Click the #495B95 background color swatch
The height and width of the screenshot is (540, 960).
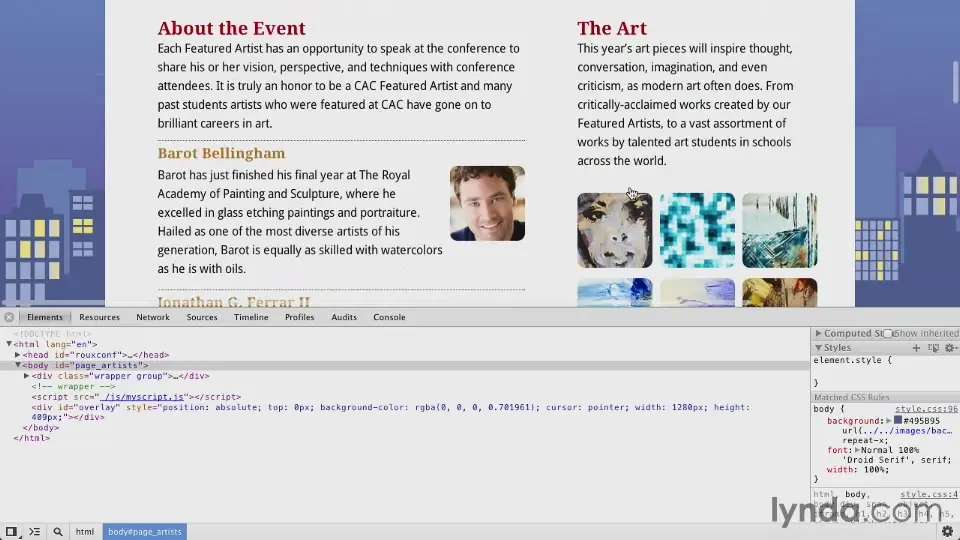click(898, 421)
